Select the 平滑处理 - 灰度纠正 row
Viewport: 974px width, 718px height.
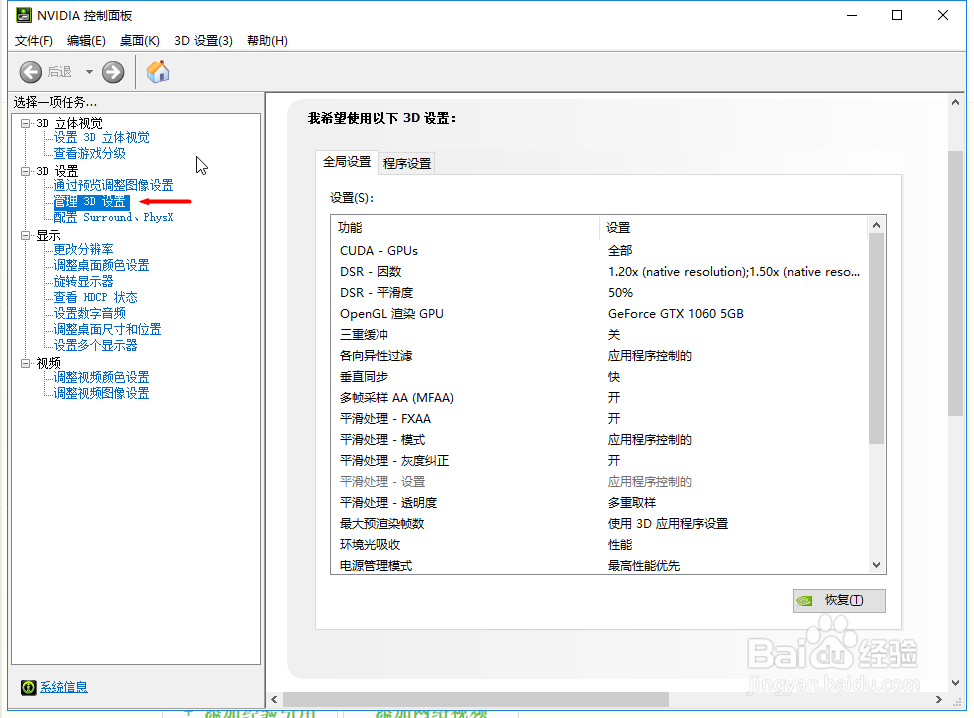[599, 461]
